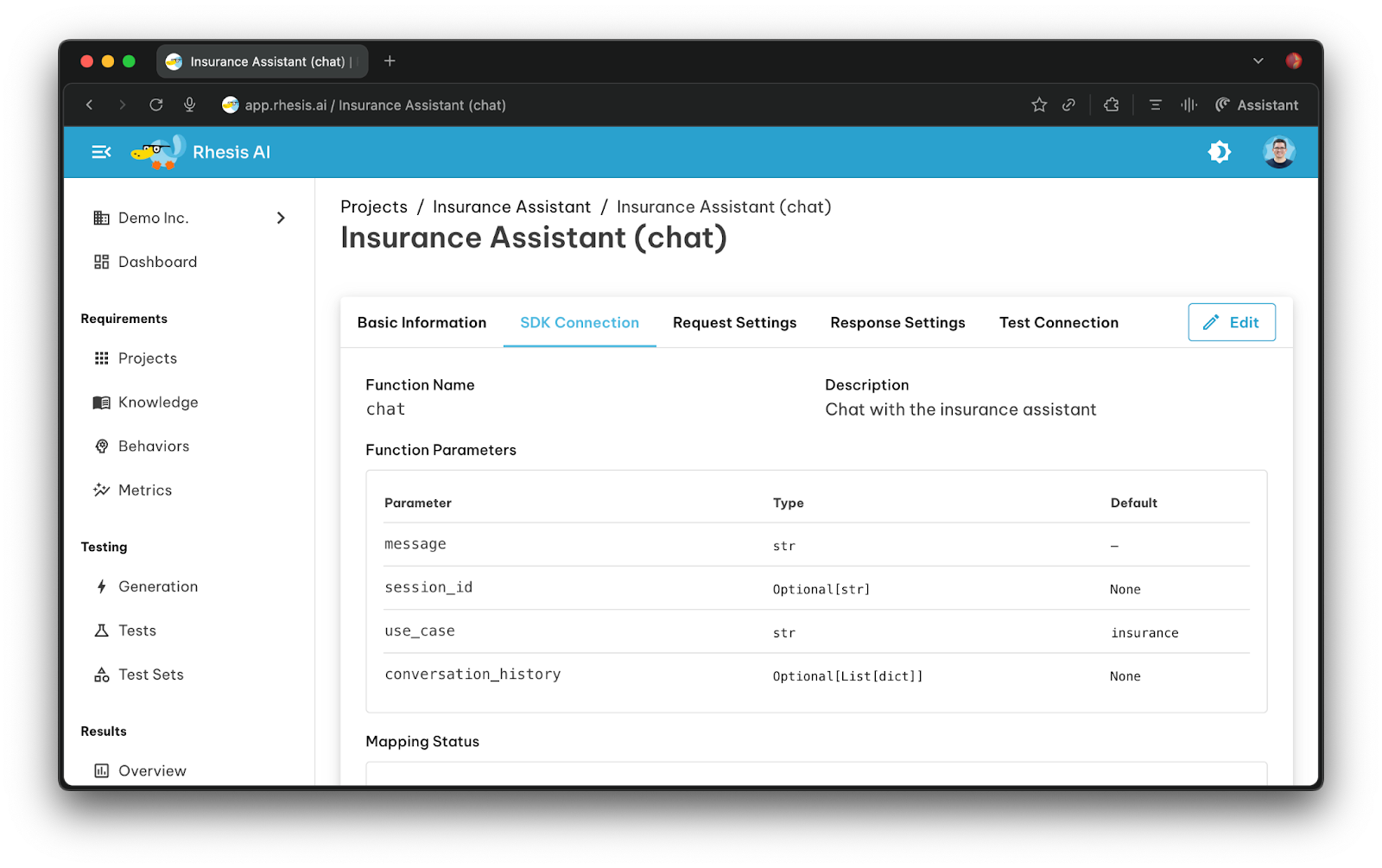
Task: Follow the Insurance Assistant breadcrumb link
Action: pos(511,206)
